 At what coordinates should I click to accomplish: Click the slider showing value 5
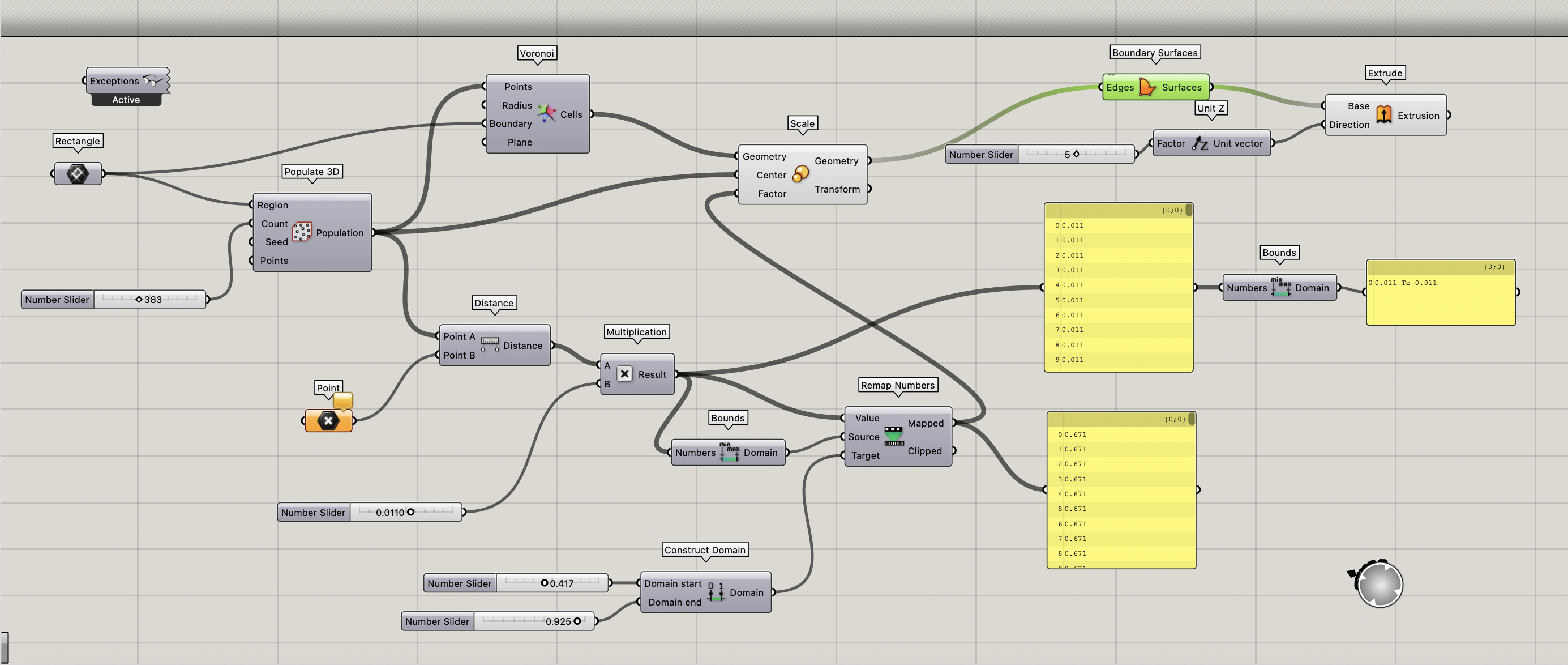pos(1076,154)
